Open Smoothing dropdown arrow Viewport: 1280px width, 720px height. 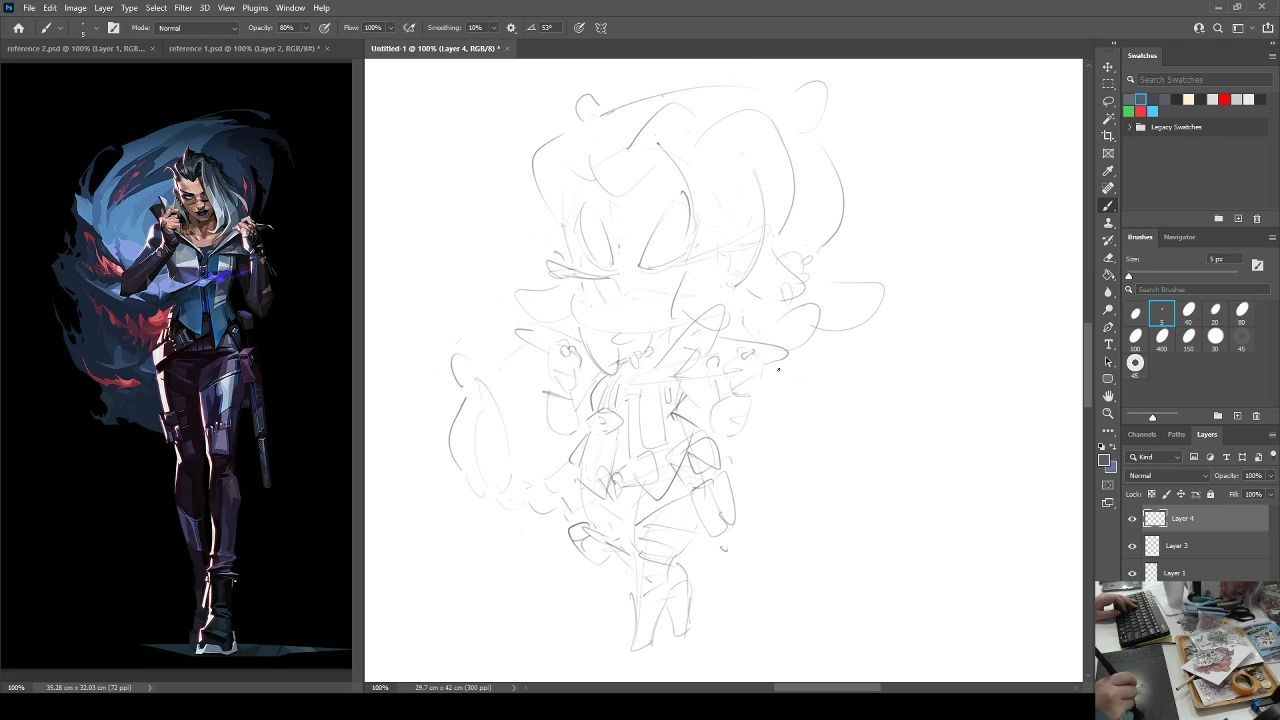(494, 28)
